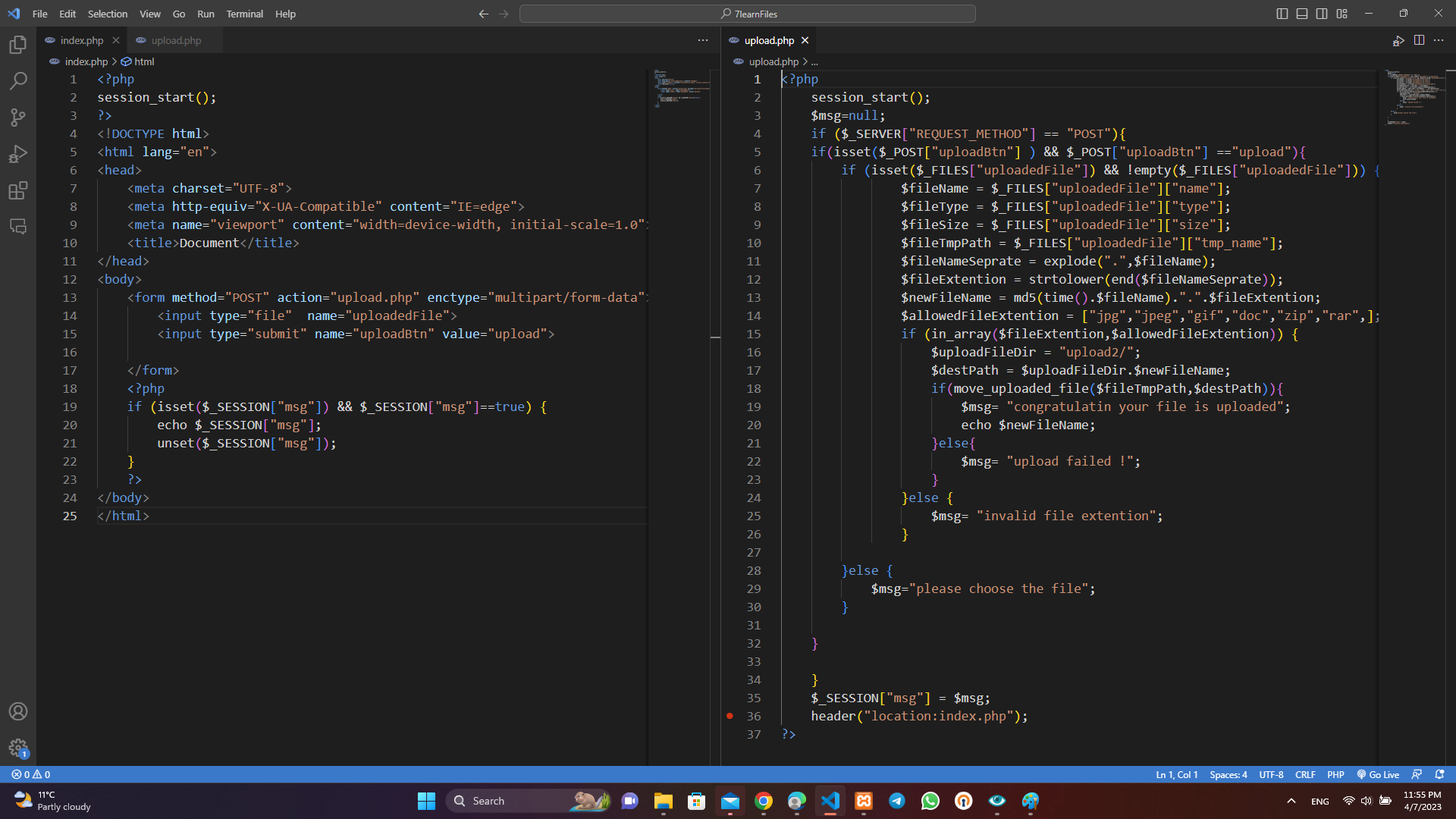Screen dimensions: 1456x819
Task: Close the upload.php tab in right group
Action: click(x=805, y=40)
